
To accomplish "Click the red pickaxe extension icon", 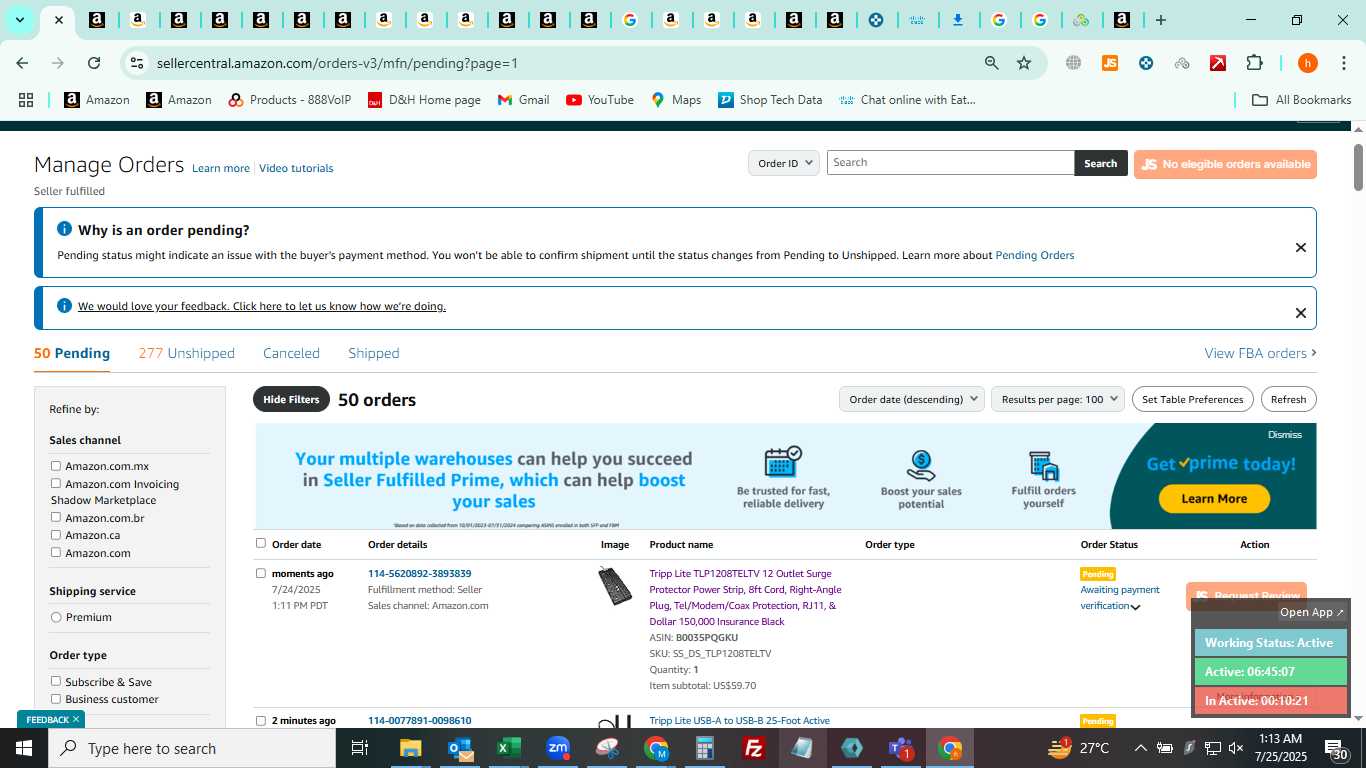I will (1218, 63).
